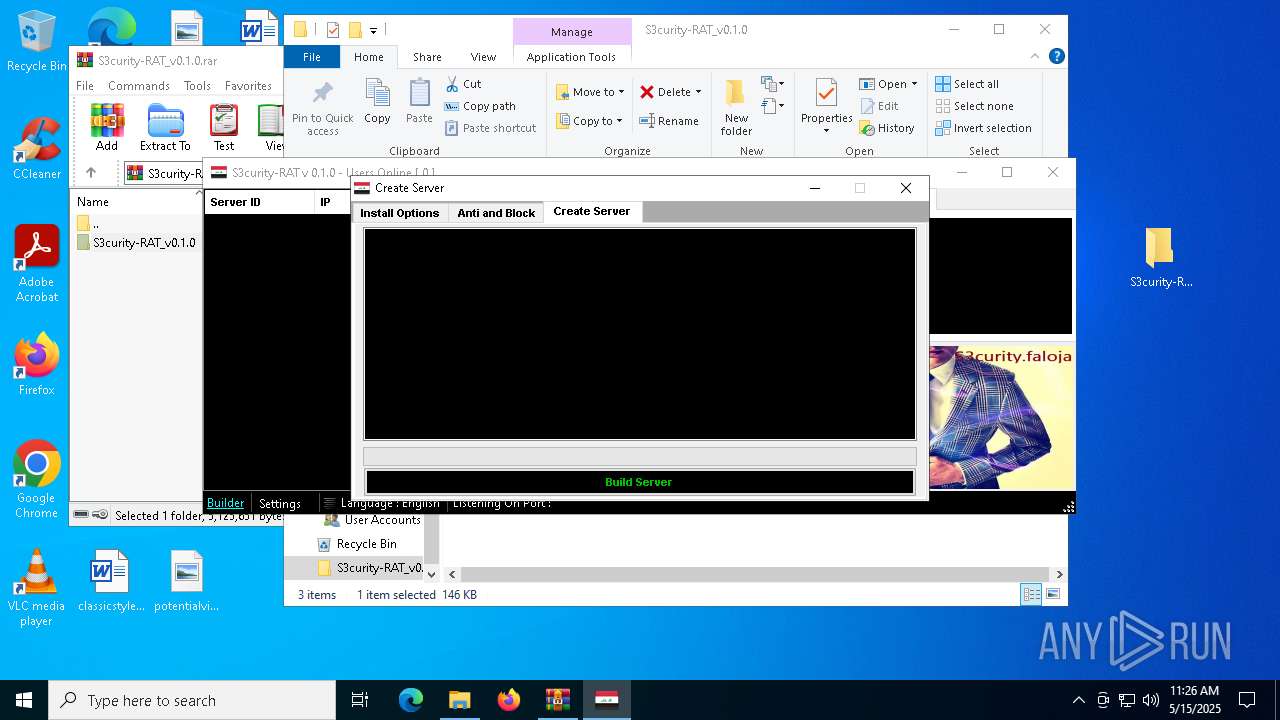
Task: Click the Builder link in the RAT status bar
Action: pos(225,503)
